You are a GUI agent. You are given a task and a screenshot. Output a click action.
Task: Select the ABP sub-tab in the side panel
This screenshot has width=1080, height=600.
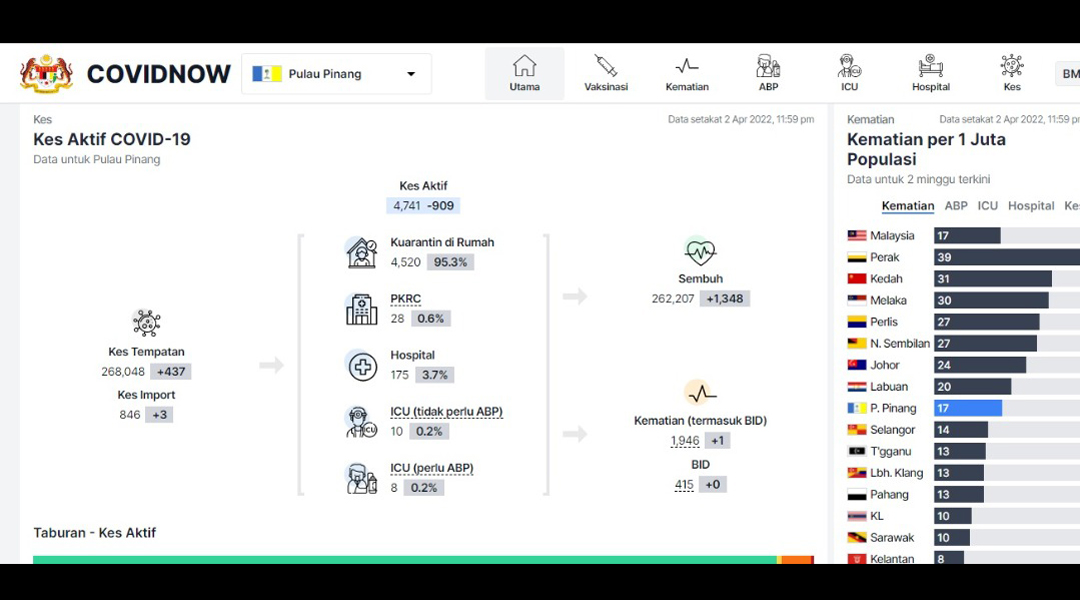pyautogui.click(x=956, y=205)
